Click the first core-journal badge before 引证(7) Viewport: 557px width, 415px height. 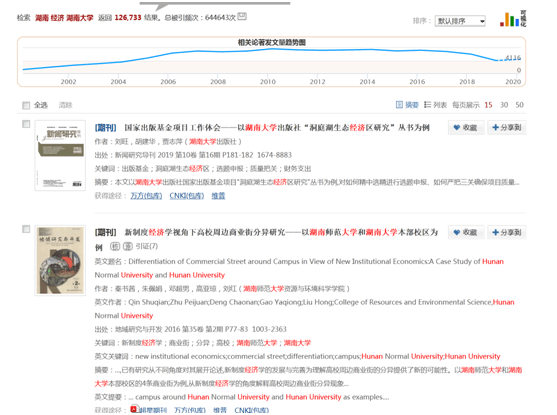pos(115,246)
